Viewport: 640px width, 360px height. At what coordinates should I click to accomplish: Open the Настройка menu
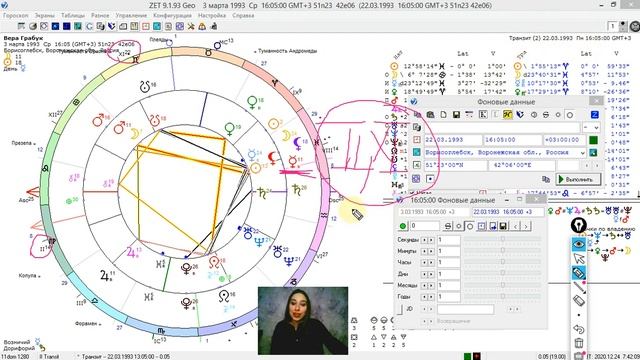click(212, 16)
